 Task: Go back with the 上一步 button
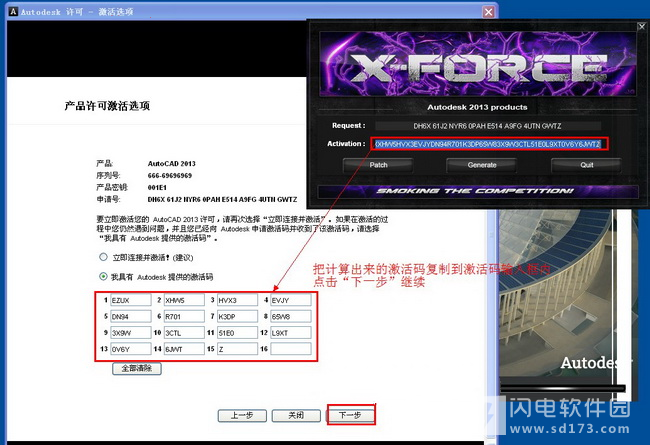(x=242, y=415)
